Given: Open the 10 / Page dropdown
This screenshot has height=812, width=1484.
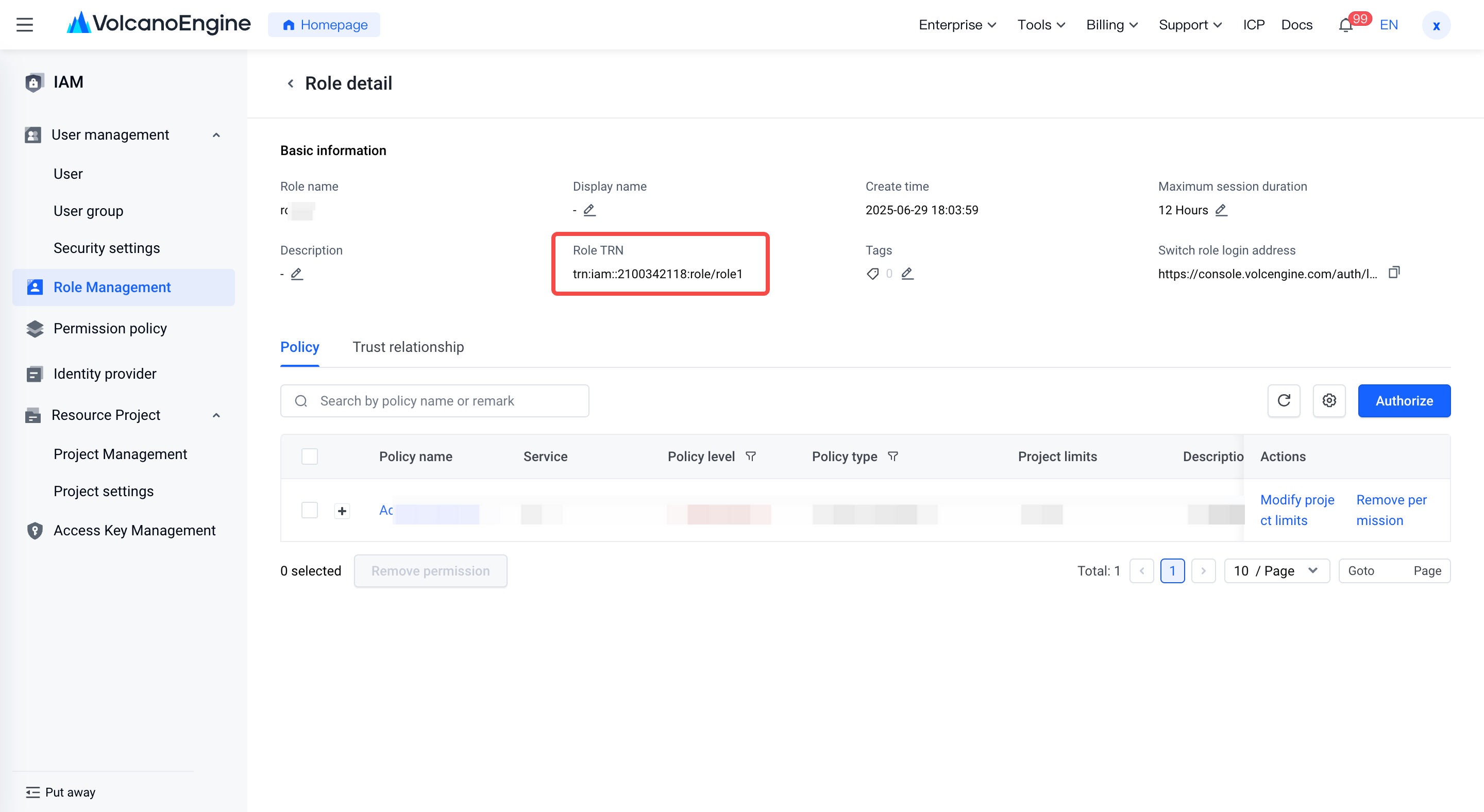Looking at the screenshot, I should coord(1277,571).
